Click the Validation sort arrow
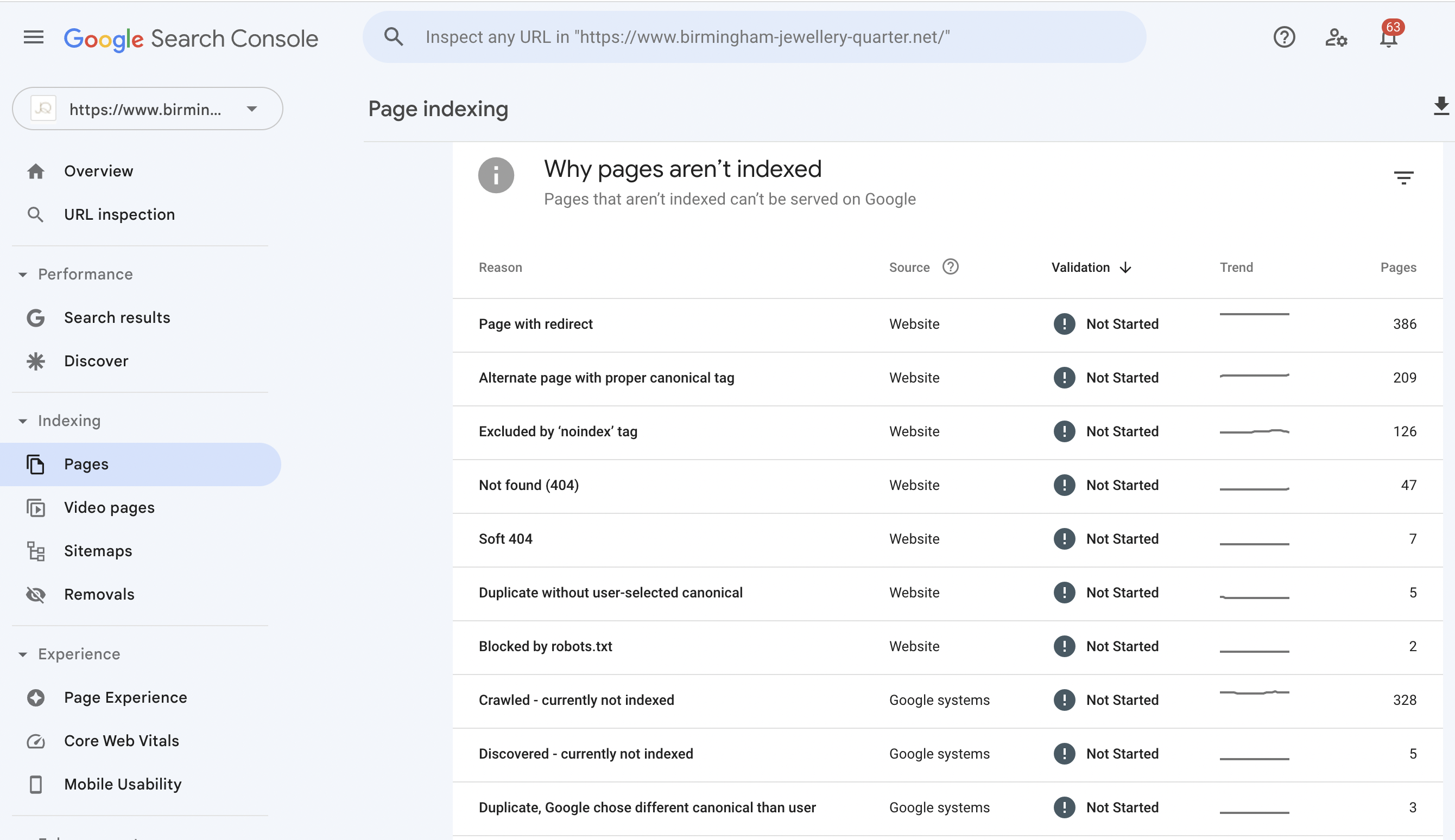Image resolution: width=1455 pixels, height=840 pixels. point(1125,268)
